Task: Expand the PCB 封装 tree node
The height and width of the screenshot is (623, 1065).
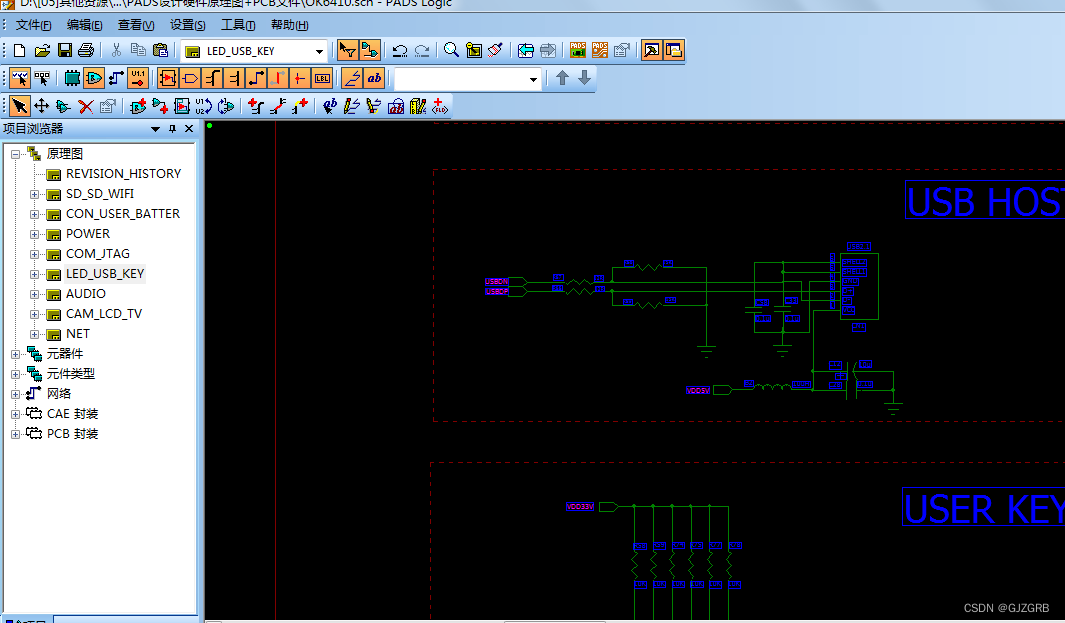Action: [15, 434]
